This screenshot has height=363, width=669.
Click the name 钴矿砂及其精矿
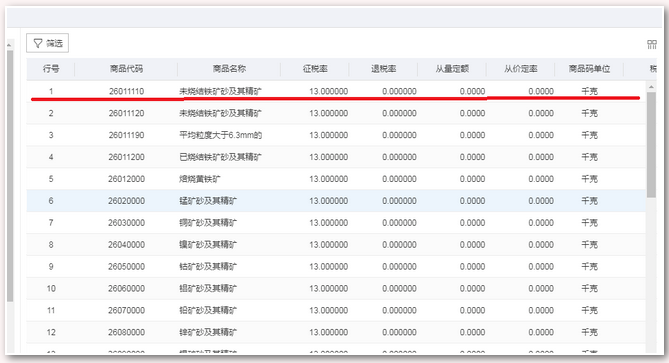click(x=208, y=267)
